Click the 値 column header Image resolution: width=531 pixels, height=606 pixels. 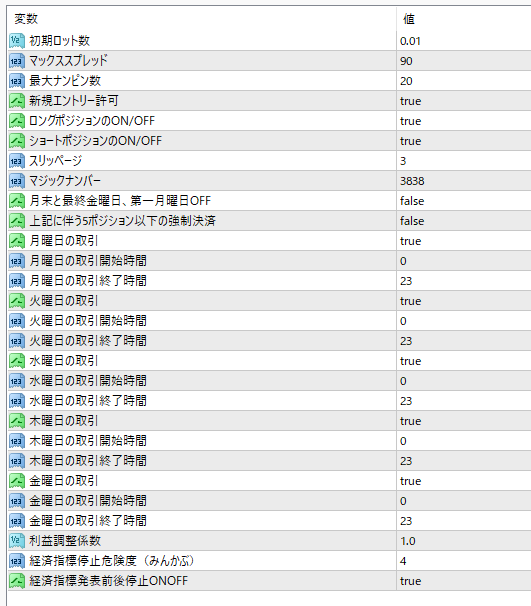tap(409, 19)
